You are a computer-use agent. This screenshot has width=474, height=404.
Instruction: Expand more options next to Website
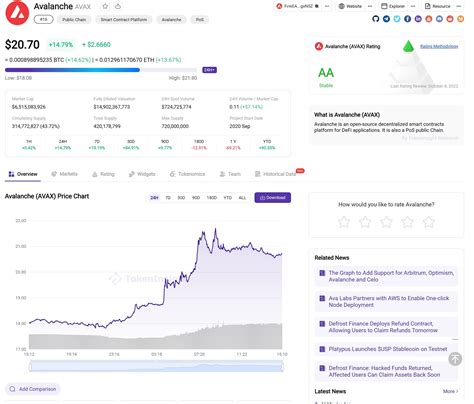click(370, 6)
